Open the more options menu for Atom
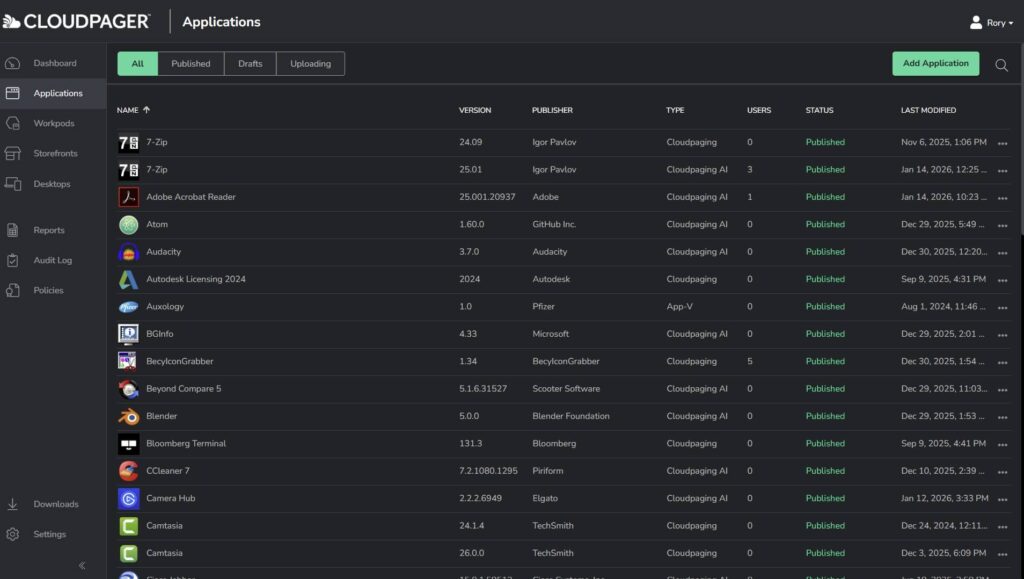 click(x=1002, y=225)
